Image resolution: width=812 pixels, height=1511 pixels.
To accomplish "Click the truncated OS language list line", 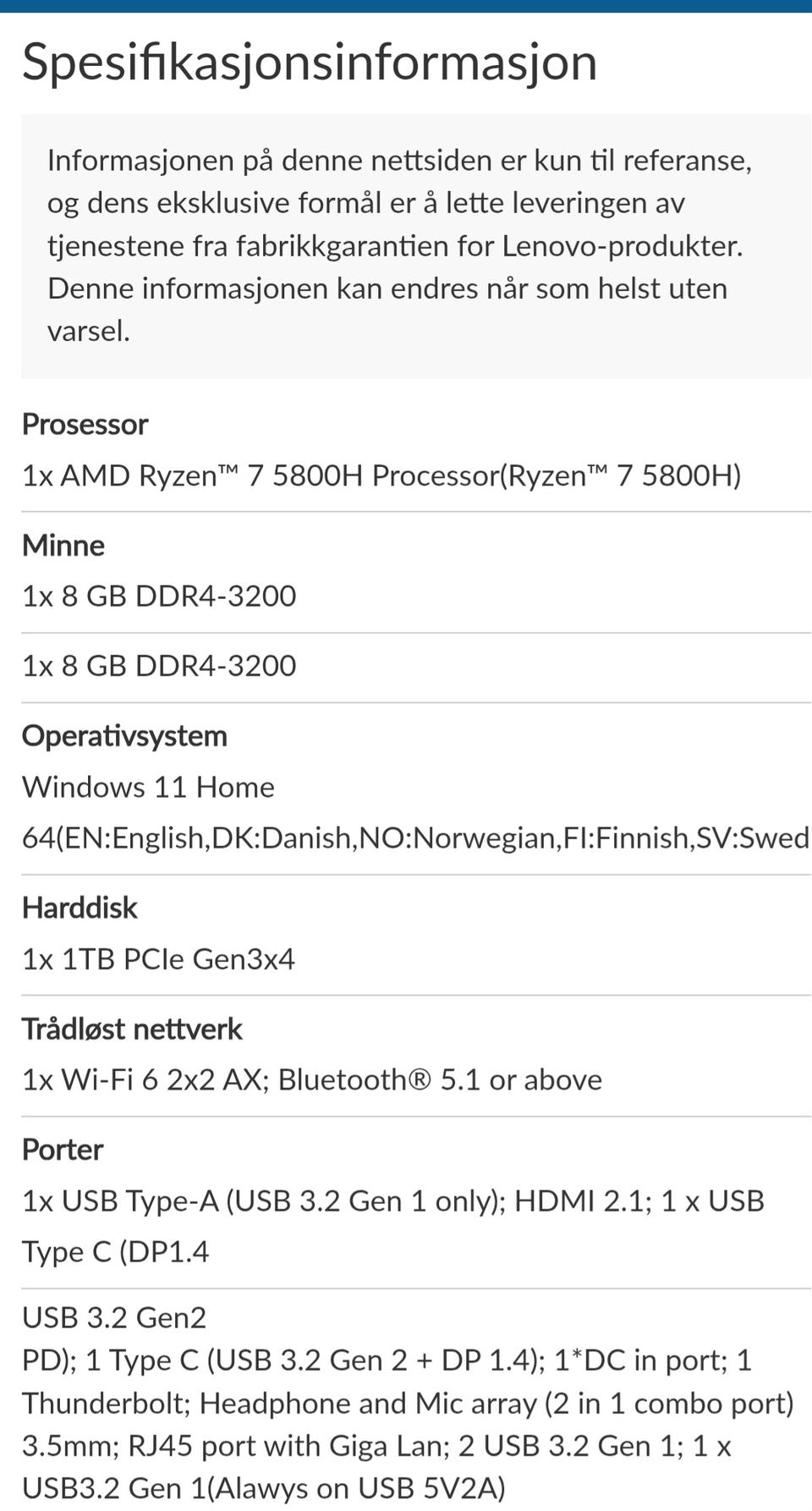I will [x=414, y=838].
